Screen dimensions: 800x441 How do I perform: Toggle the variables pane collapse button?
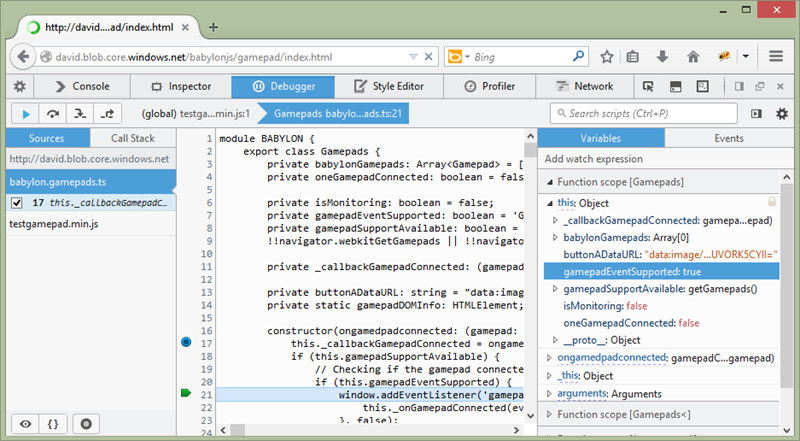click(x=756, y=113)
